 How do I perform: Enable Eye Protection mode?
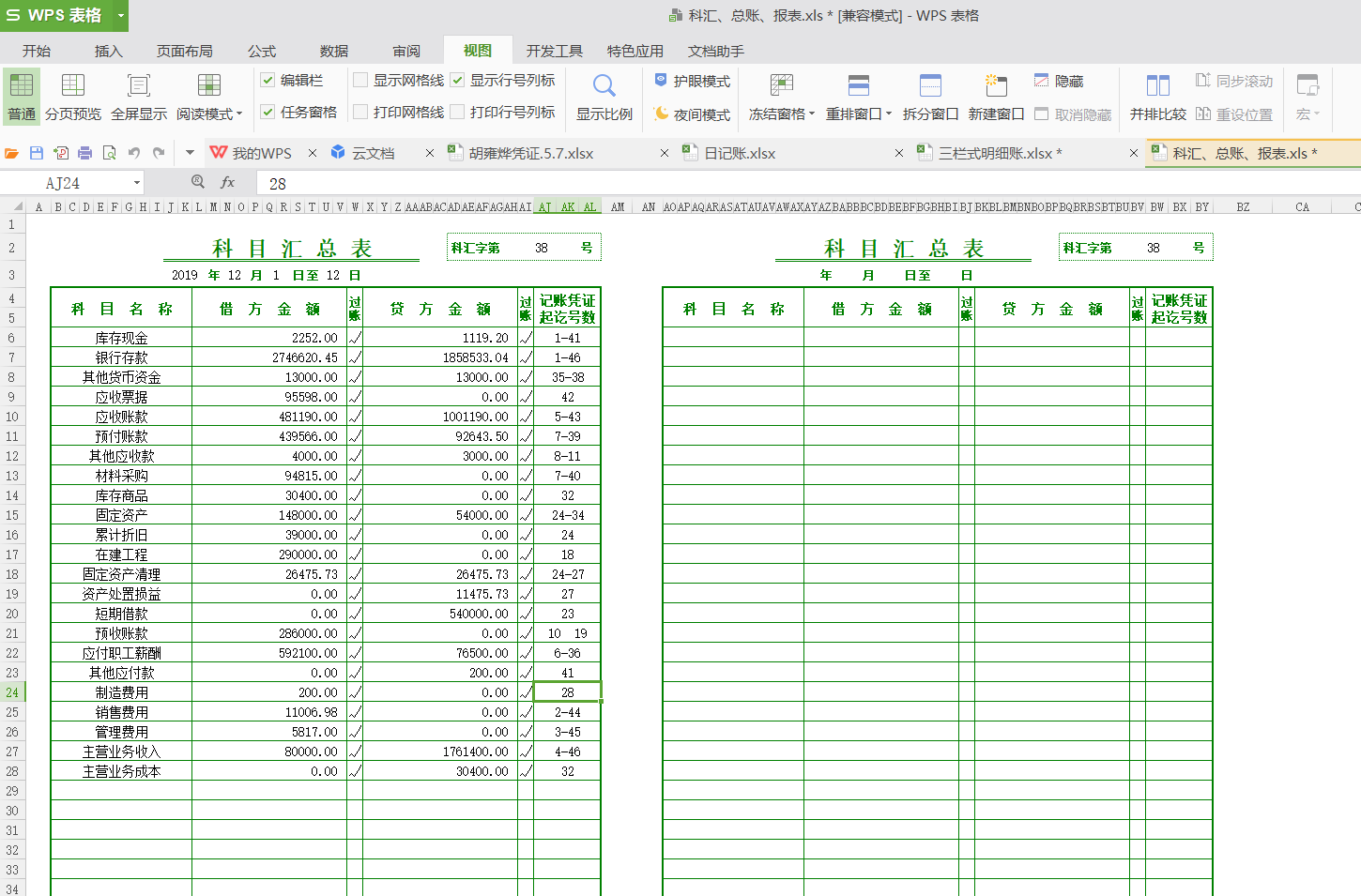coord(693,82)
